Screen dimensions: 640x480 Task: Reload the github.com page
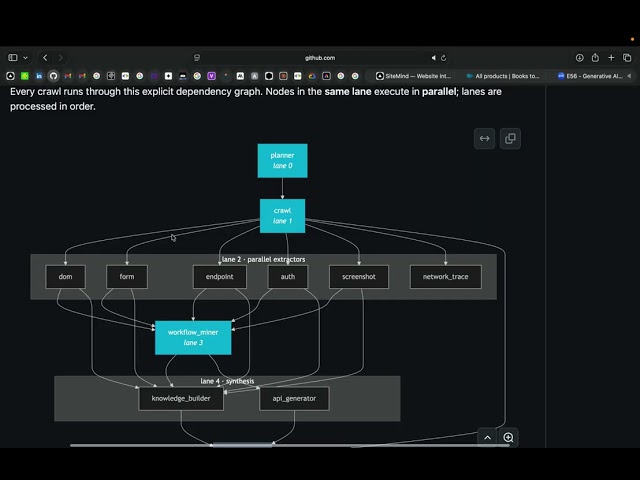coord(444,58)
